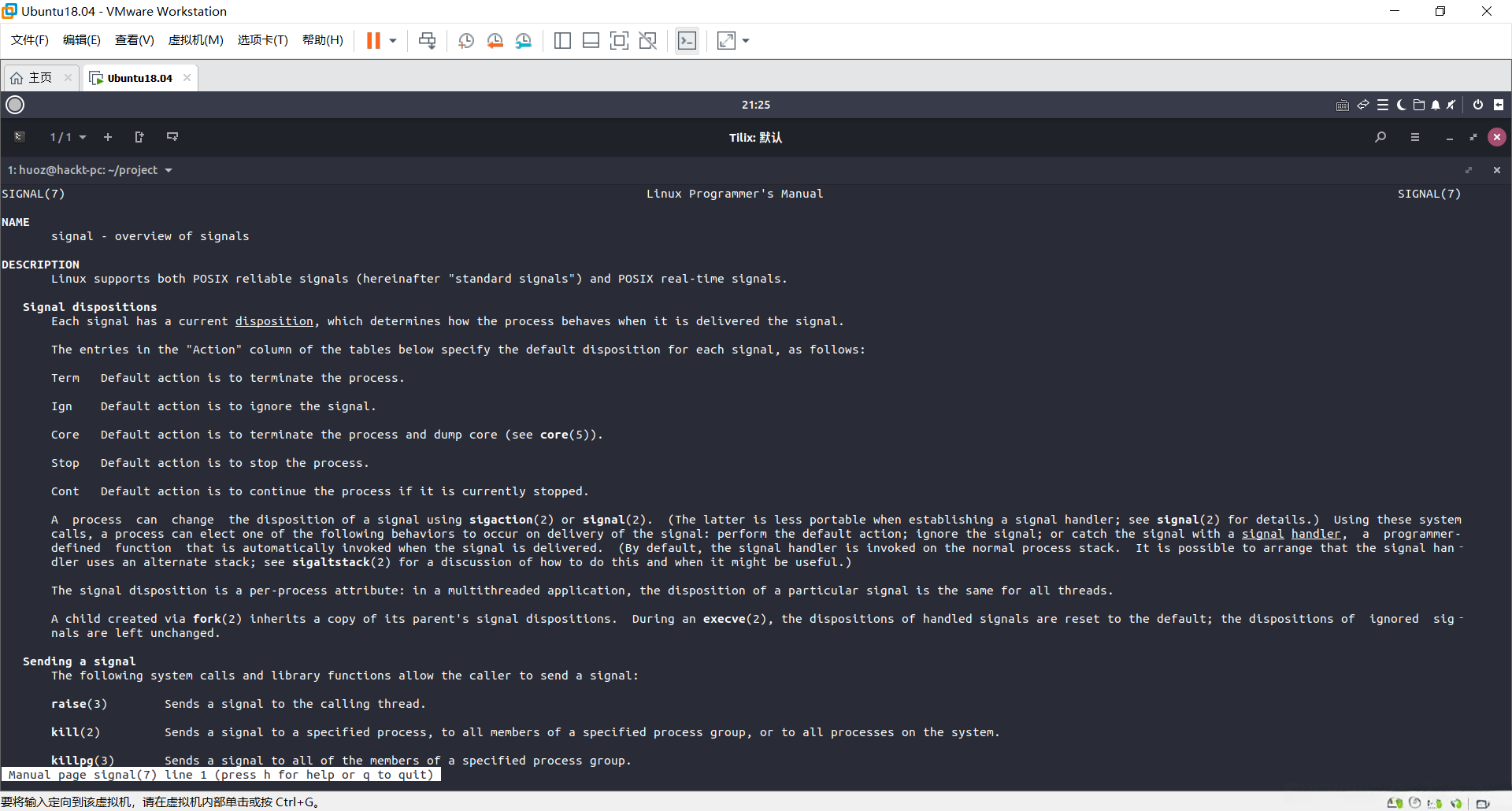This screenshot has height=811, width=1512.
Task: Suspend the virtual machine with the pause button
Action: coord(373,41)
